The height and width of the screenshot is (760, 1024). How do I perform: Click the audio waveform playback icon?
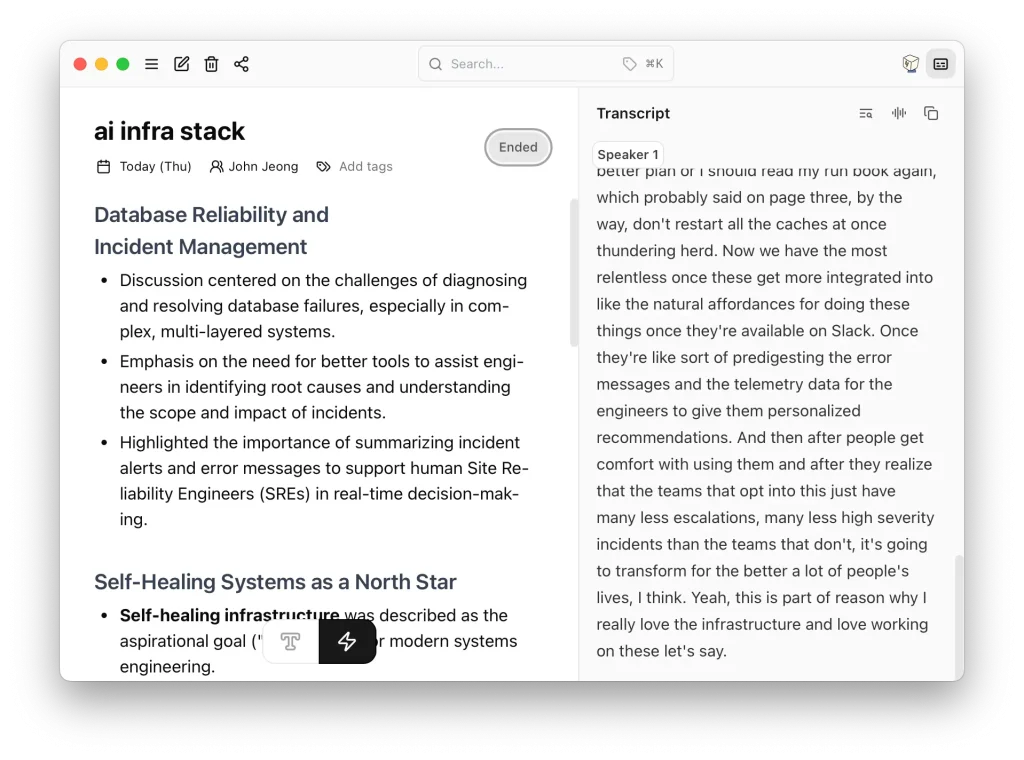898,113
